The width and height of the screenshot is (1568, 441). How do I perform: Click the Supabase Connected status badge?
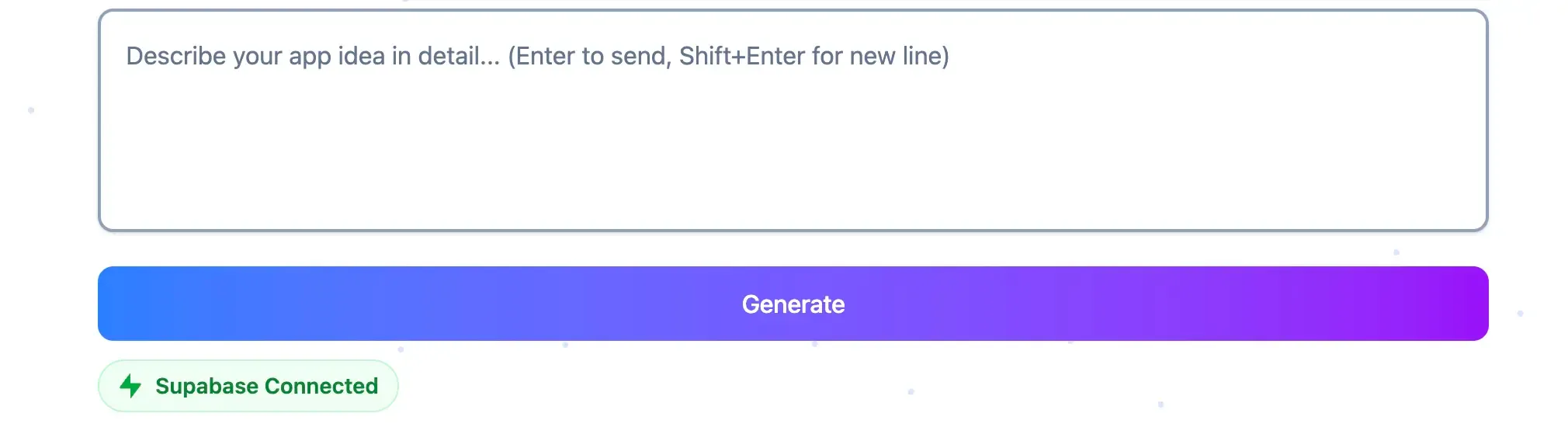coord(248,386)
